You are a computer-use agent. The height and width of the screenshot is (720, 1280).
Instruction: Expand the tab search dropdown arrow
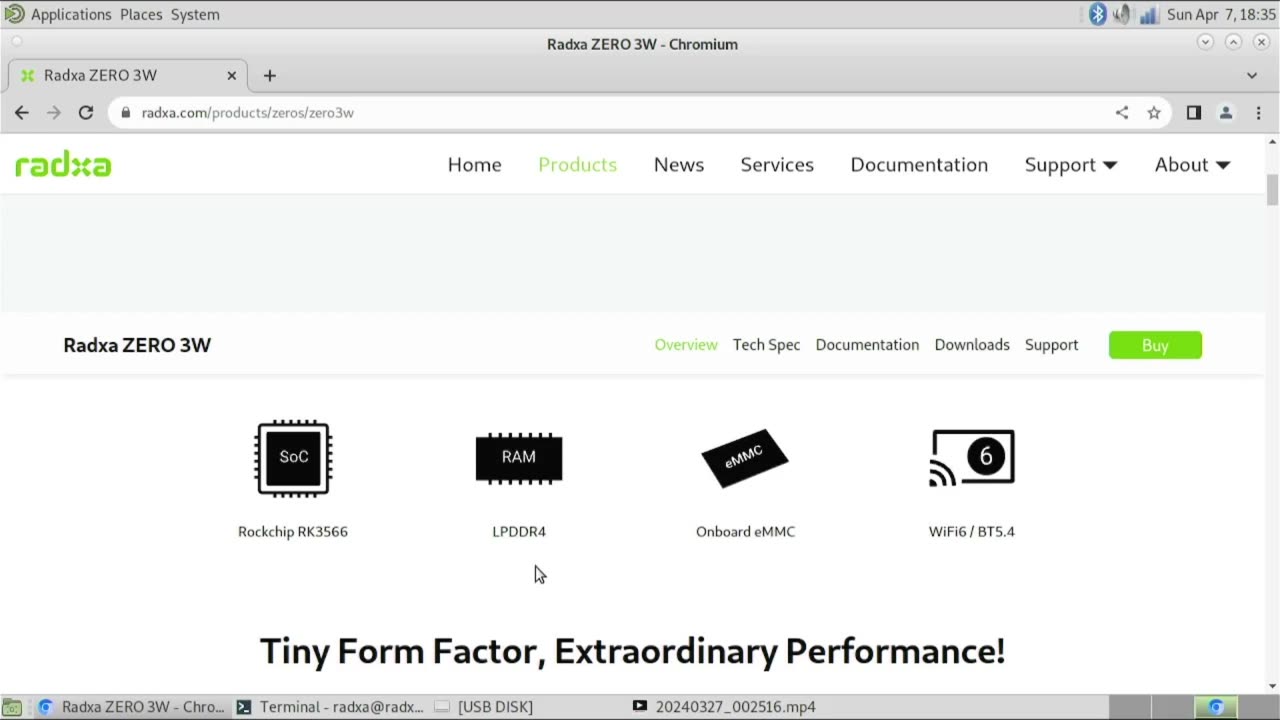pyautogui.click(x=1252, y=75)
